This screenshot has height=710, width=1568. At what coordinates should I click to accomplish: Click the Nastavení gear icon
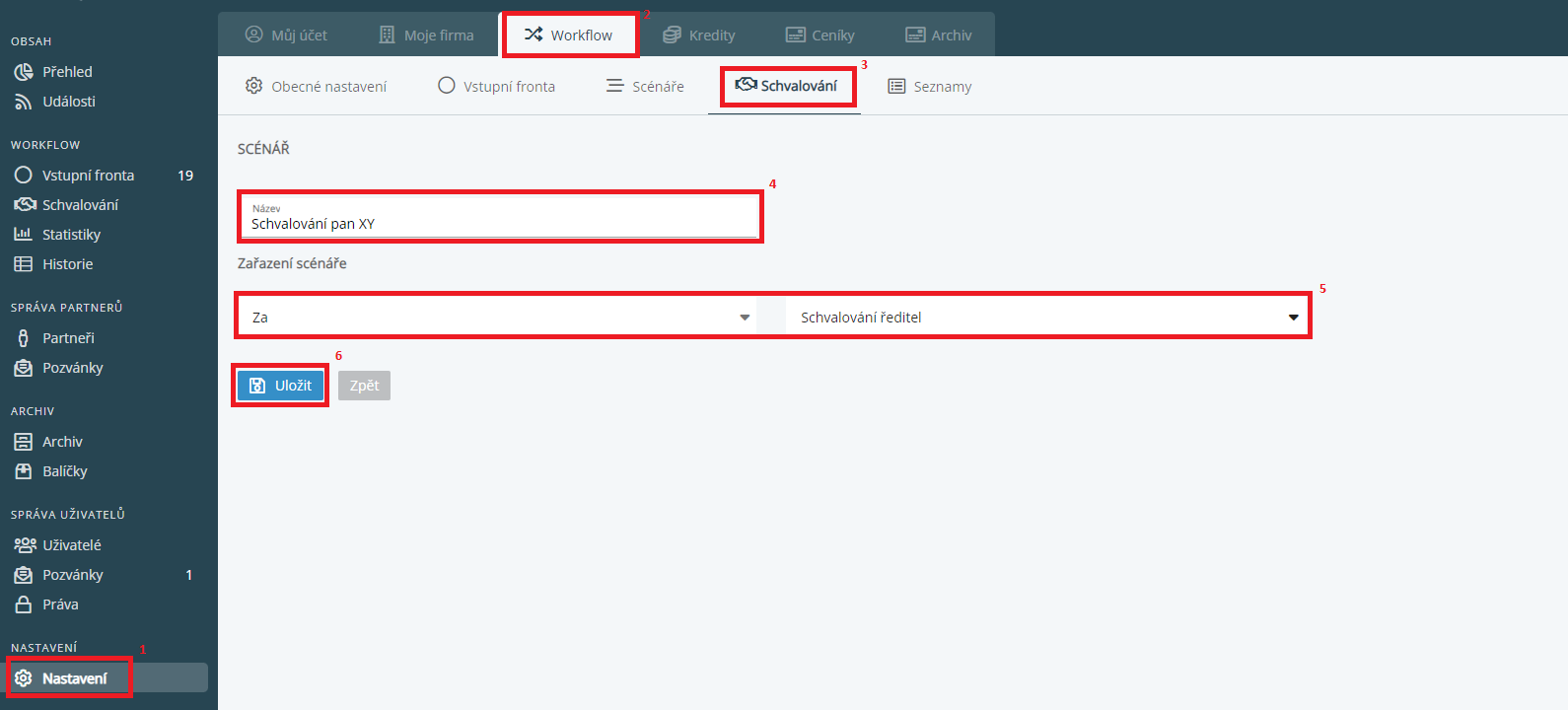pos(24,678)
